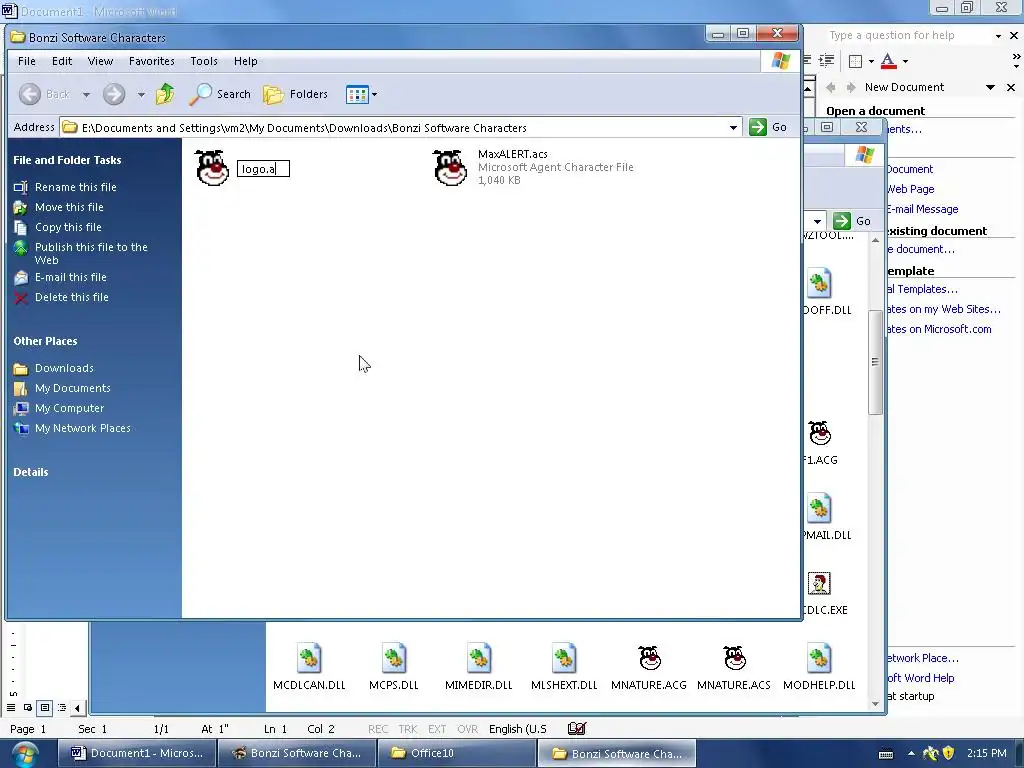Open the Search magnifier tool

tap(220, 94)
